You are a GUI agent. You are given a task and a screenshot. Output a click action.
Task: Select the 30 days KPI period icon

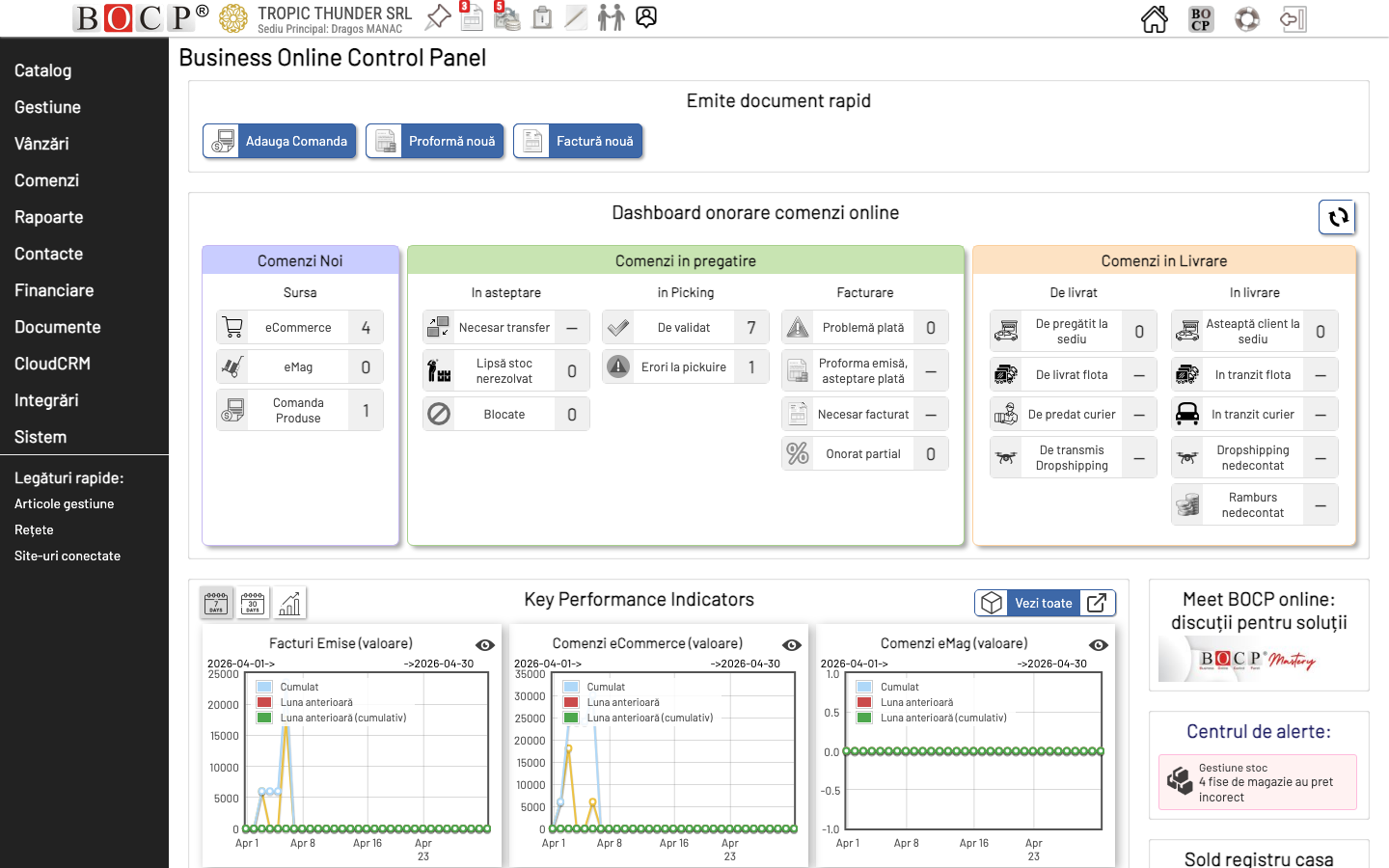(x=253, y=603)
